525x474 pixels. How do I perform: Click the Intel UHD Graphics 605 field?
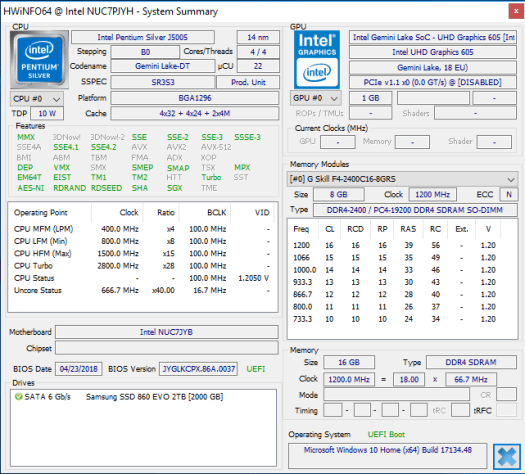click(x=433, y=52)
